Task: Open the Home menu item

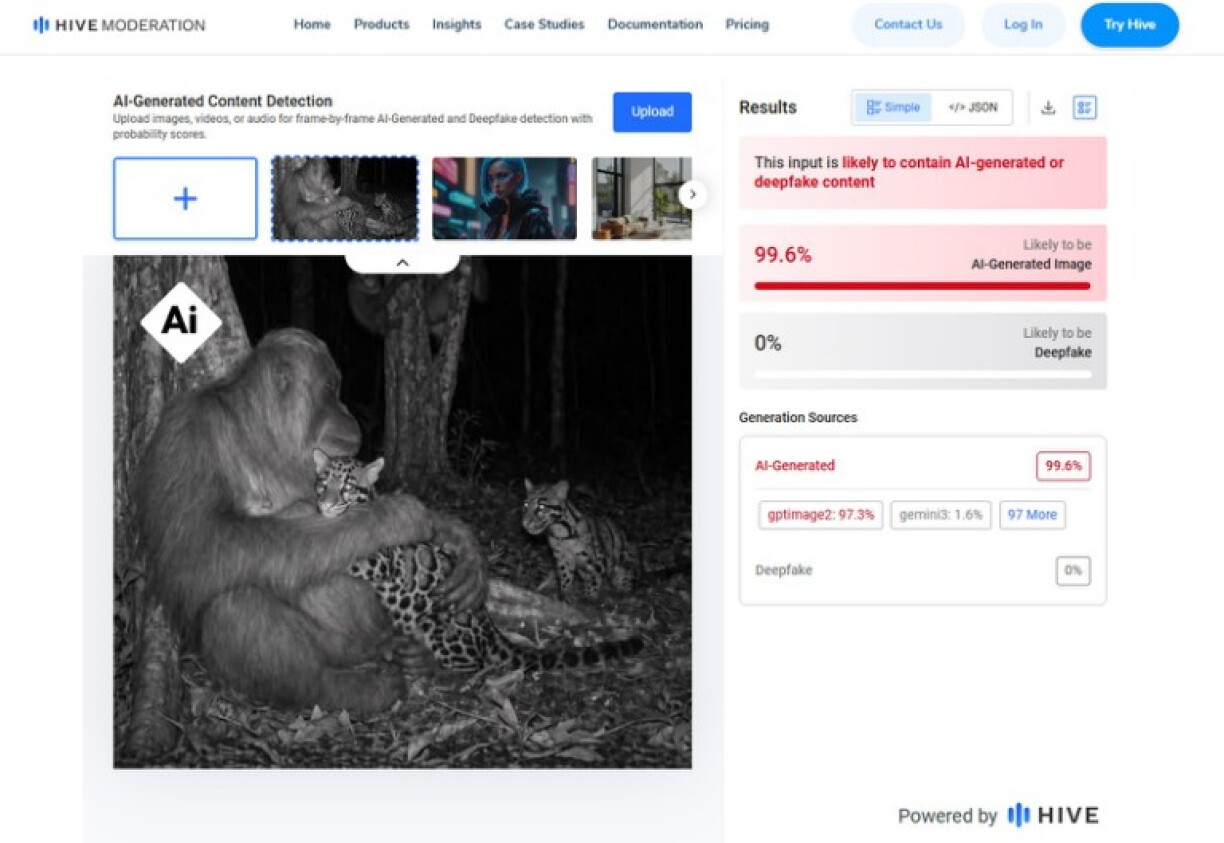Action: 312,24
